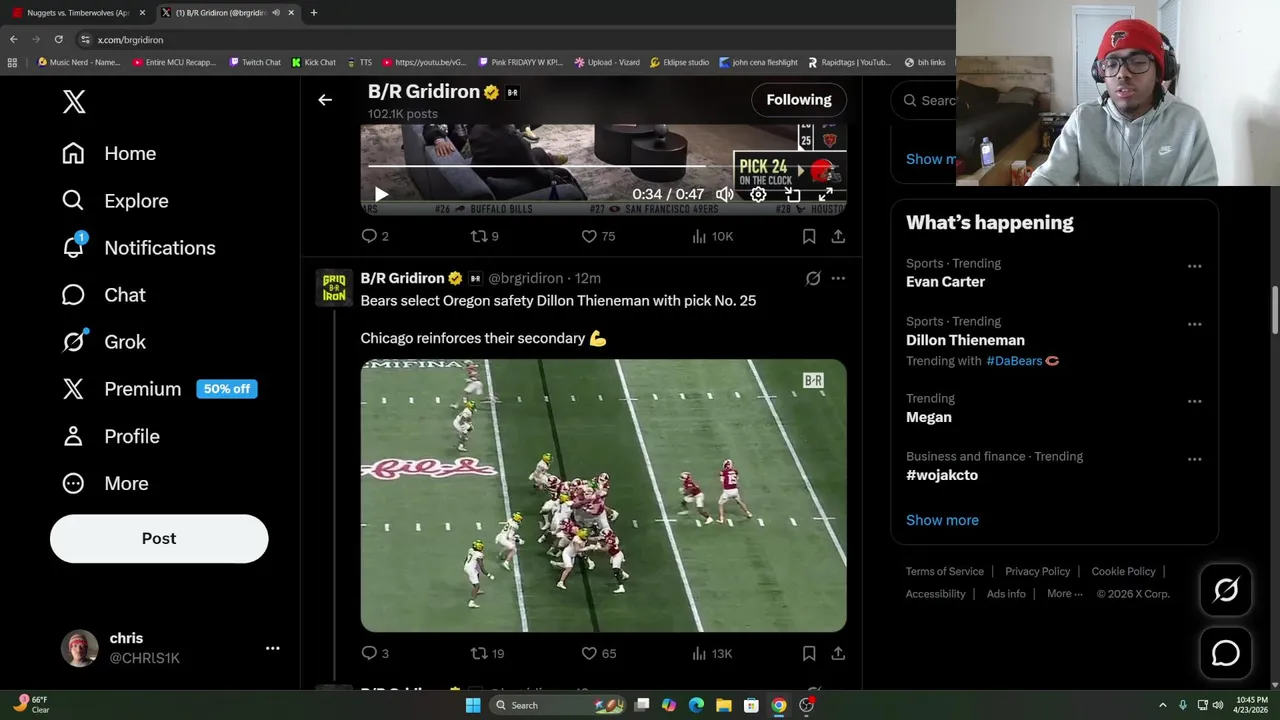Image resolution: width=1280 pixels, height=720 pixels.
Task: Toggle picture-in-picture on the video
Action: pos(792,194)
